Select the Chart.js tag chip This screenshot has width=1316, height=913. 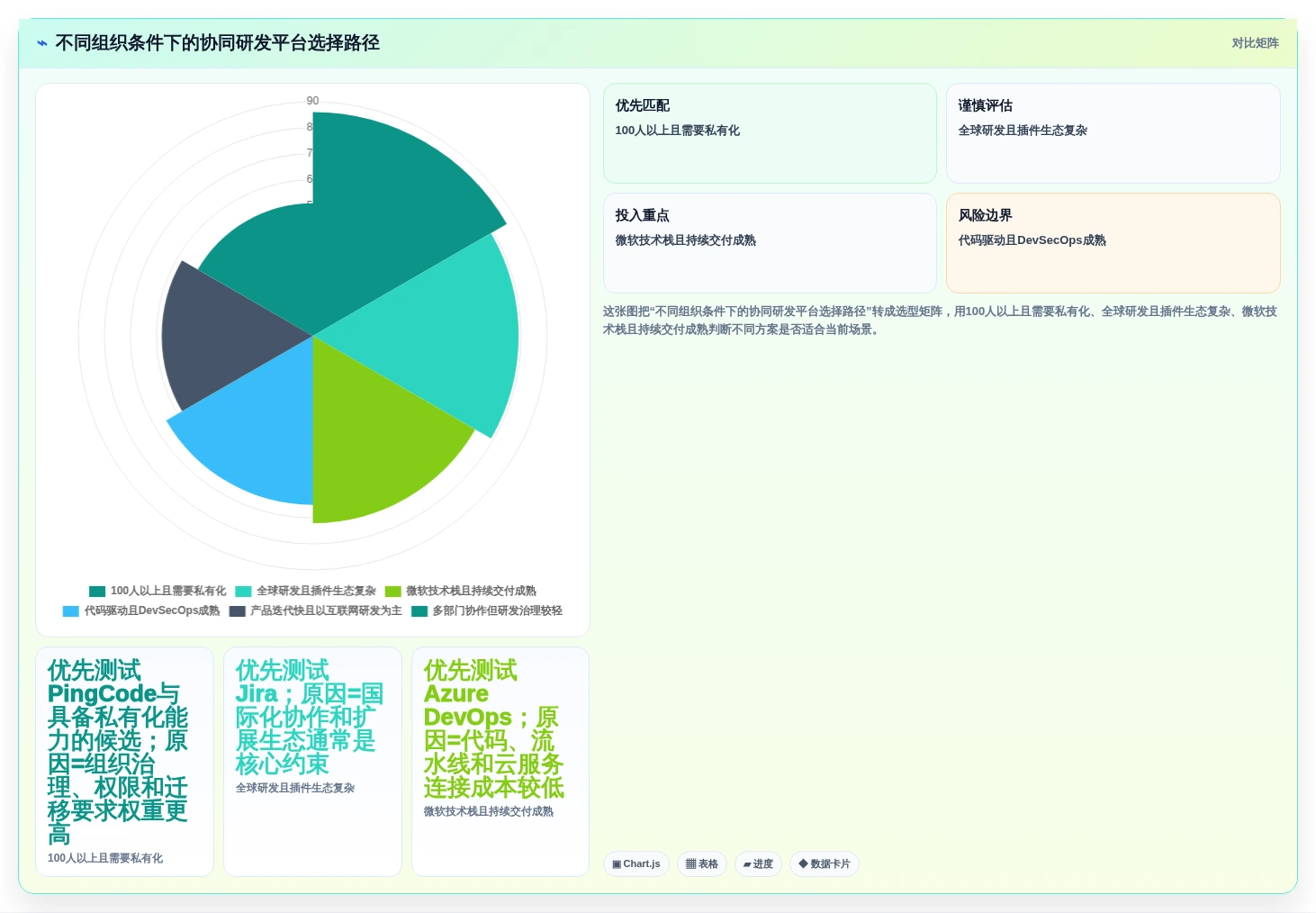(x=636, y=863)
